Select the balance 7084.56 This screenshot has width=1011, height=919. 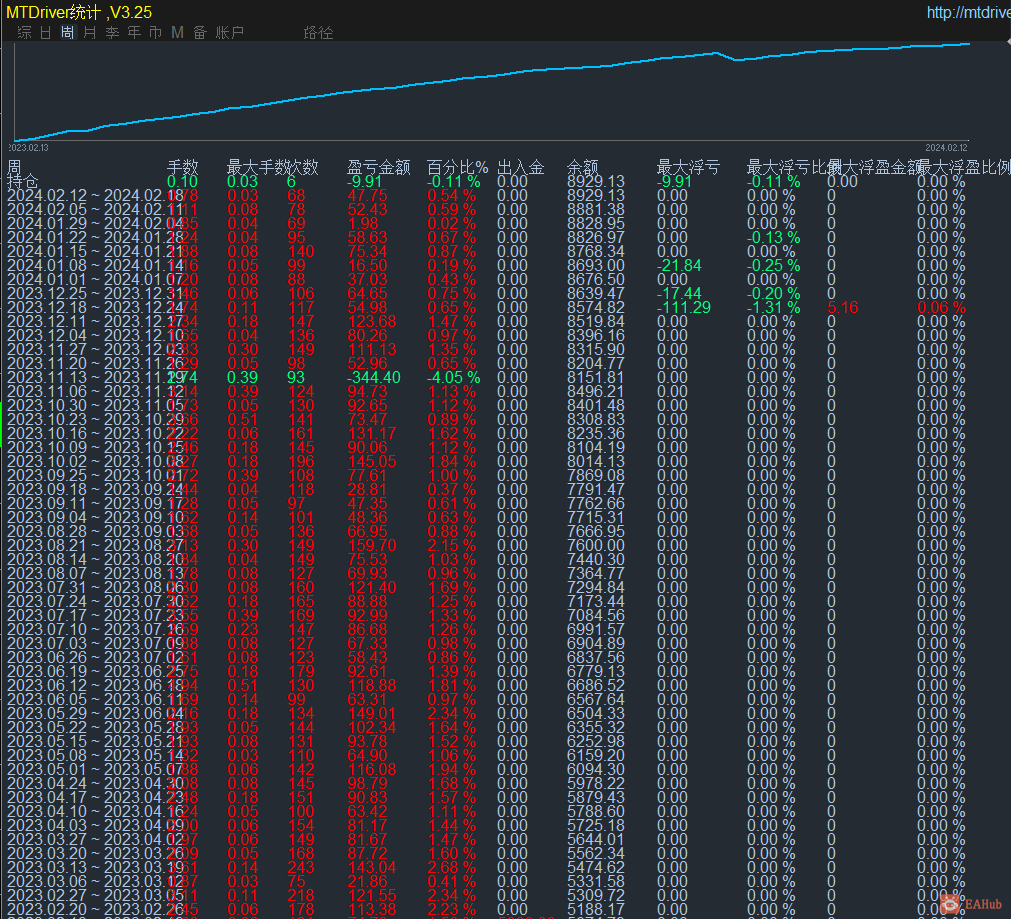(x=596, y=616)
